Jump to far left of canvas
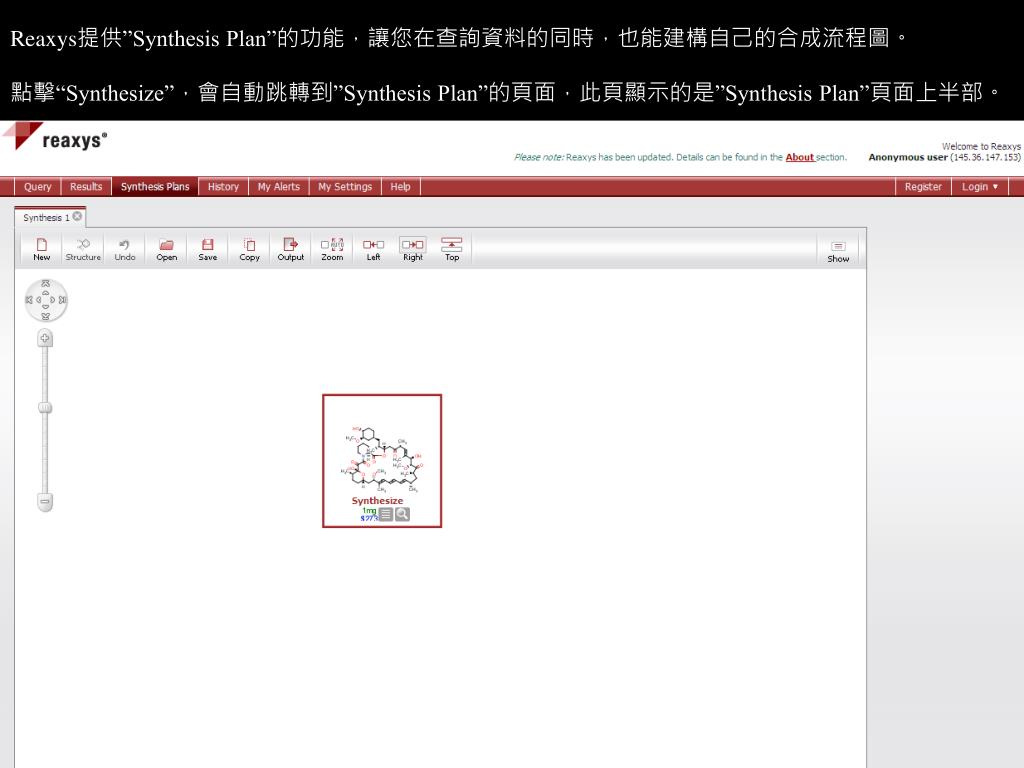This screenshot has width=1024, height=768. (29, 300)
